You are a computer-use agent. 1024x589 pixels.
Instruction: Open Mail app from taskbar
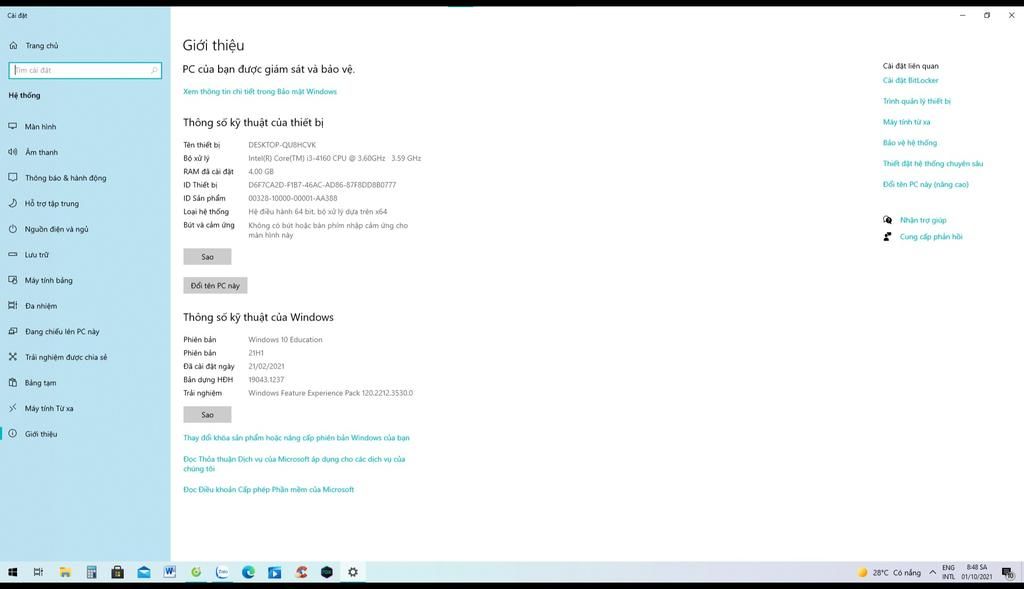click(144, 572)
